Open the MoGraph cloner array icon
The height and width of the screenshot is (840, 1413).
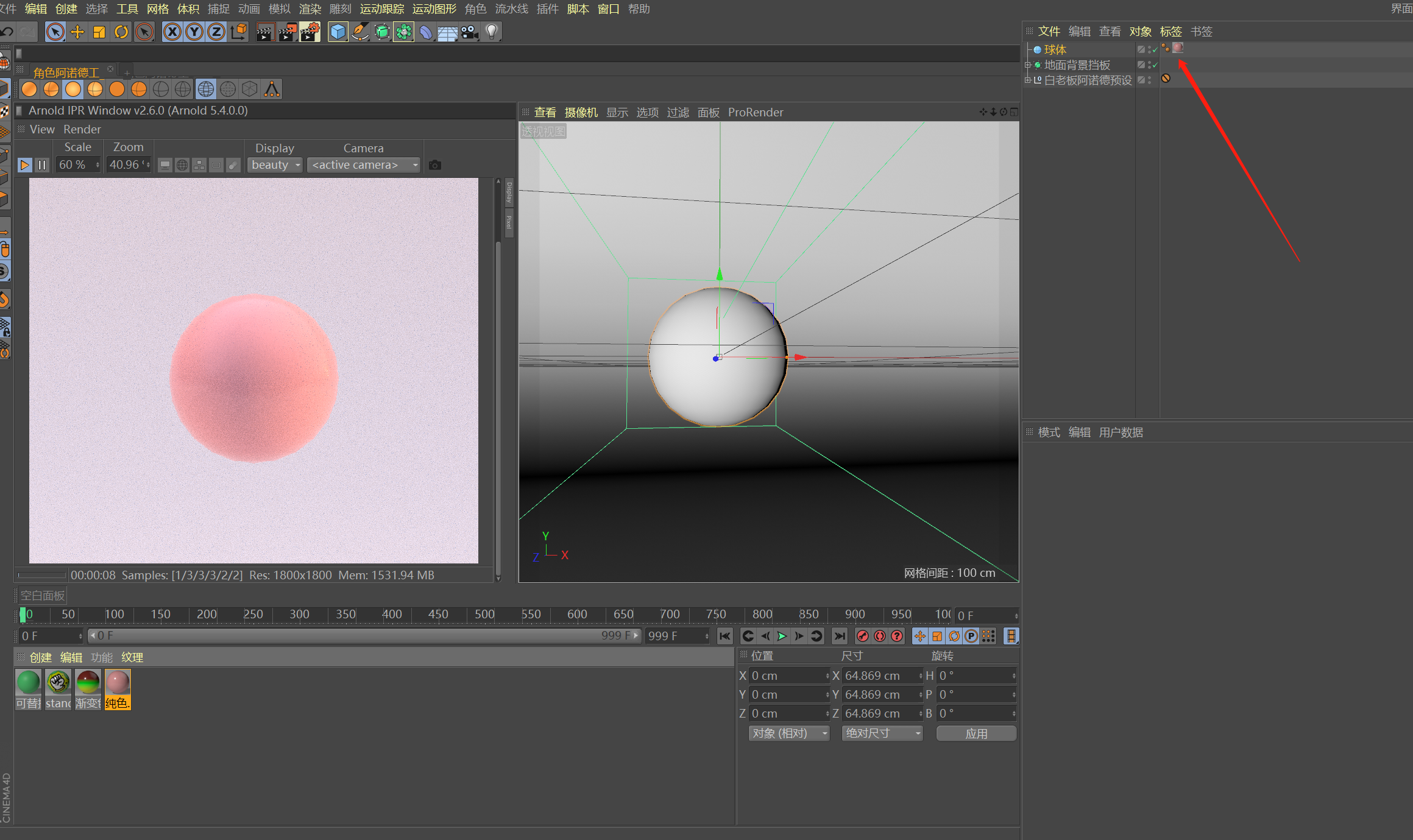point(404,32)
